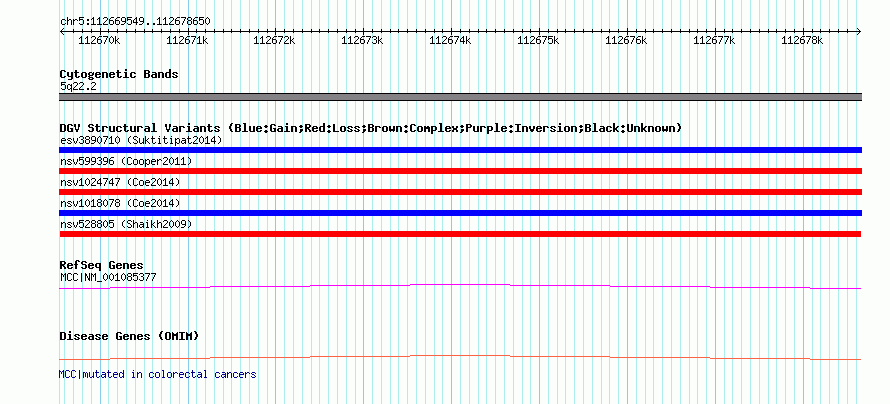Open MCC|mutated in colorectal cancers link
This screenshot has height=404, width=890.
click(x=158, y=374)
